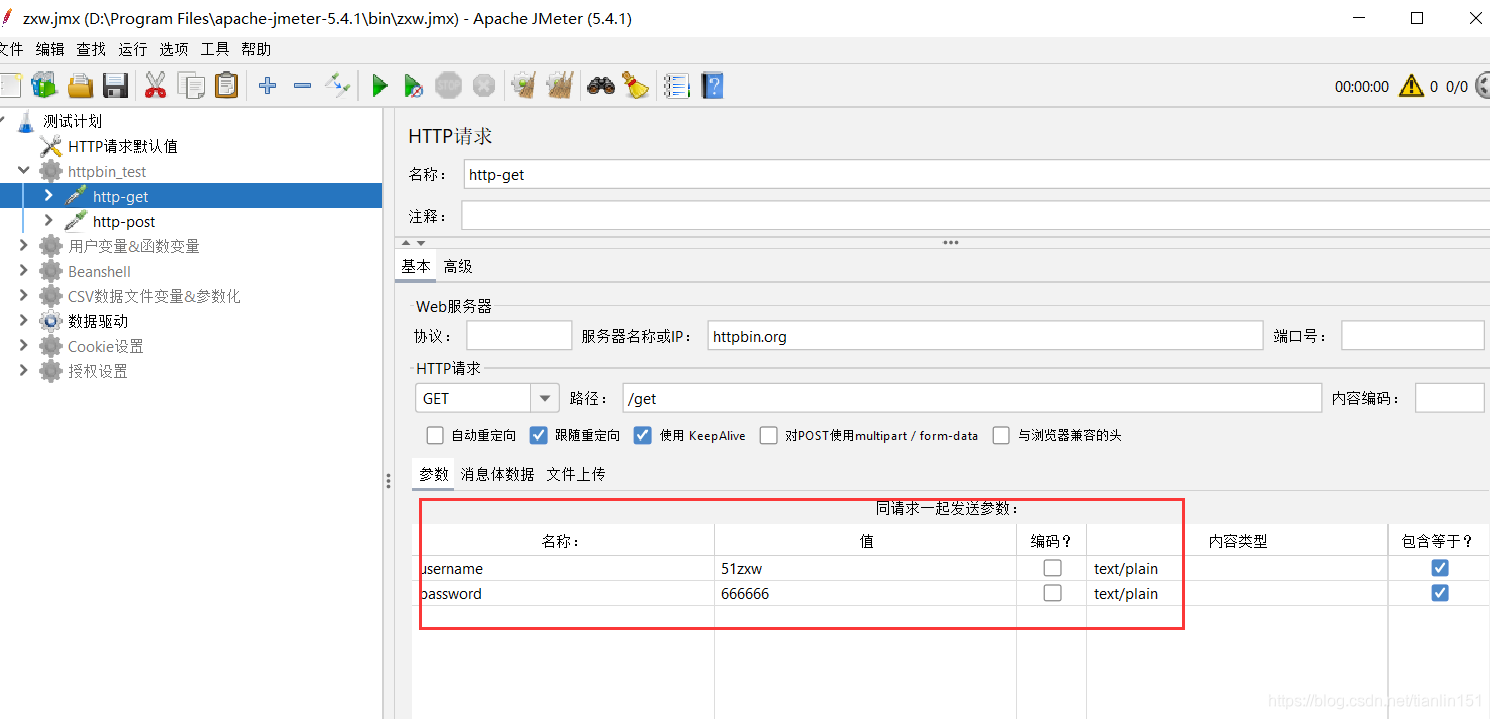Click the Reset Search broom icon
Screen dimensions: 1490x719
(636, 86)
